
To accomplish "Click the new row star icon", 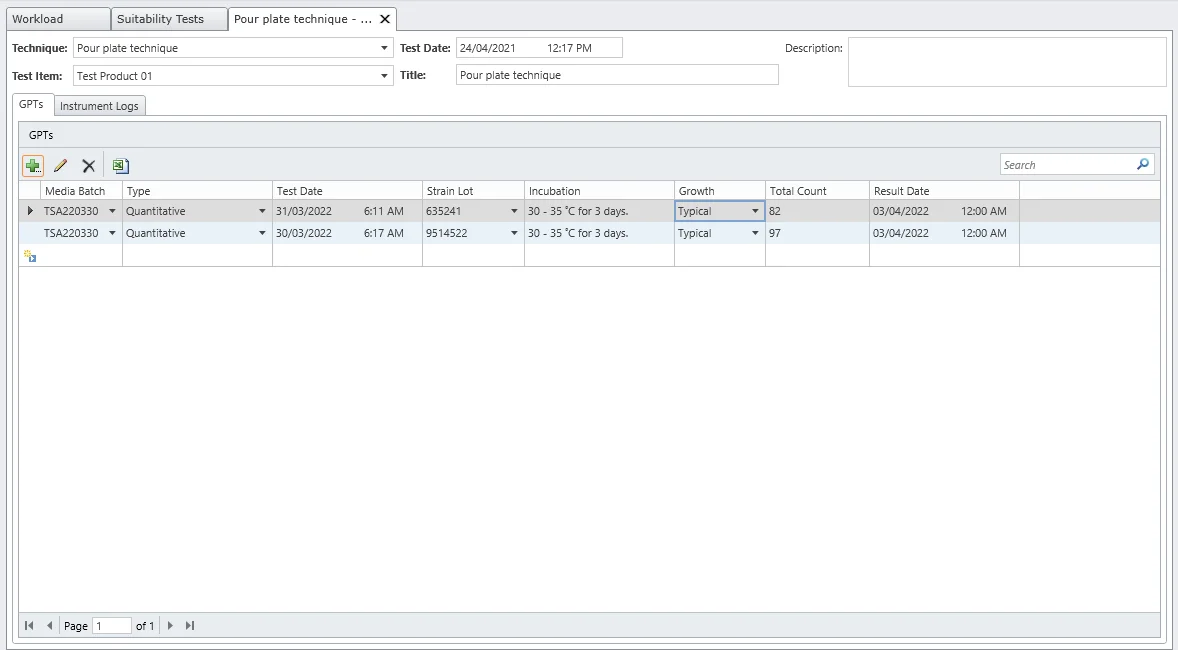I will [30, 256].
